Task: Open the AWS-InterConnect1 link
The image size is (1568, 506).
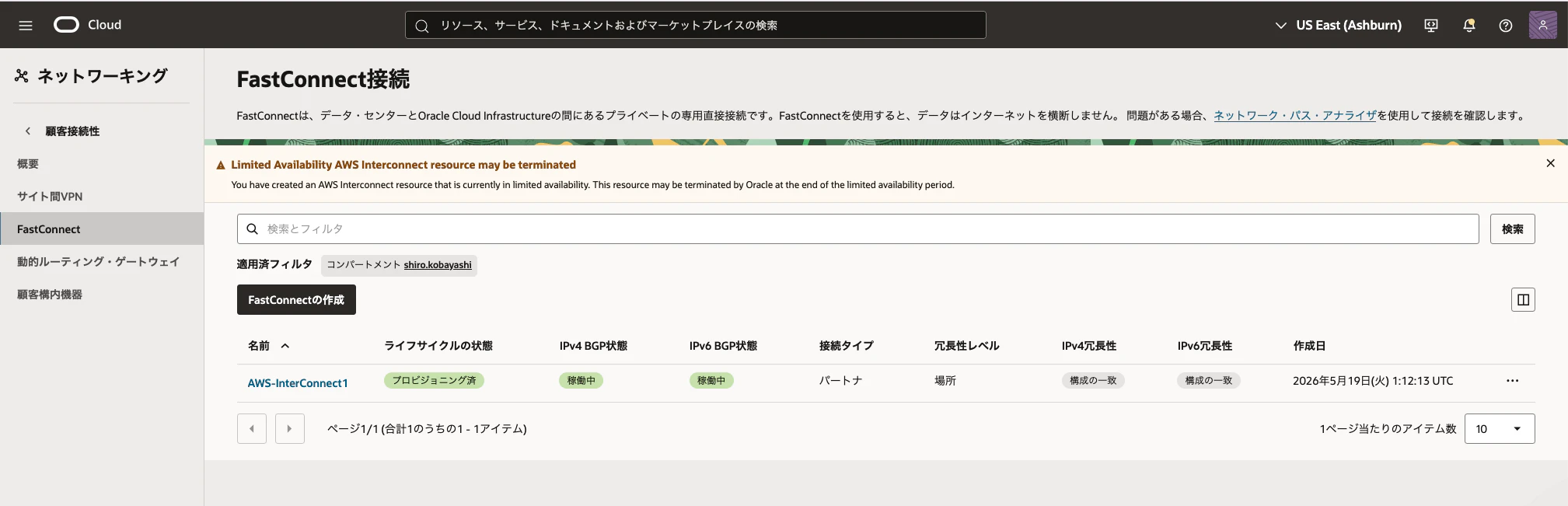Action: click(298, 383)
